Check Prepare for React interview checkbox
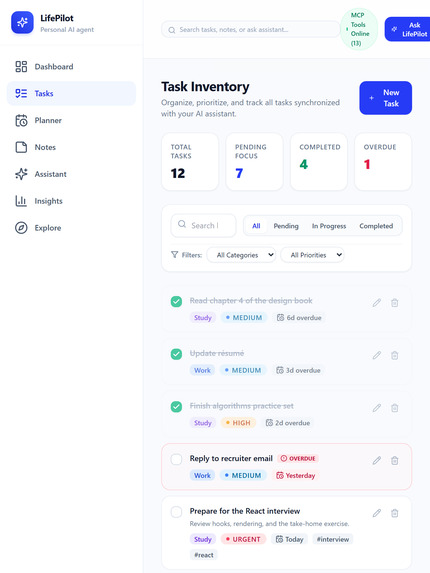This screenshot has width=430, height=573. click(x=176, y=512)
